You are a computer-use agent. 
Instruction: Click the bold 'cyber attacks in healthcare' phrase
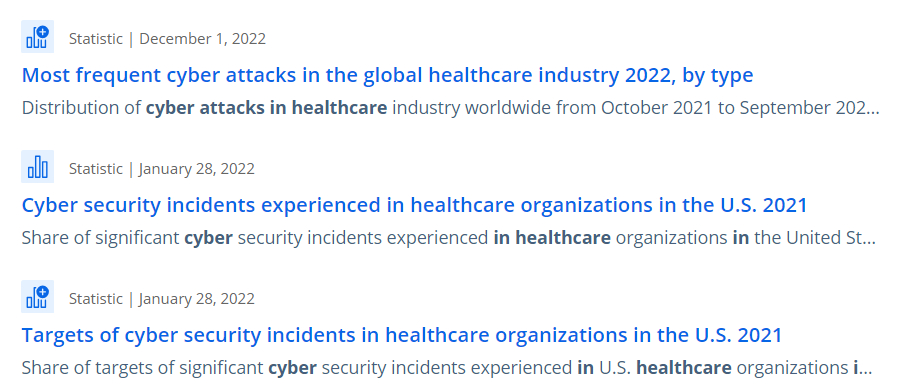coord(266,108)
